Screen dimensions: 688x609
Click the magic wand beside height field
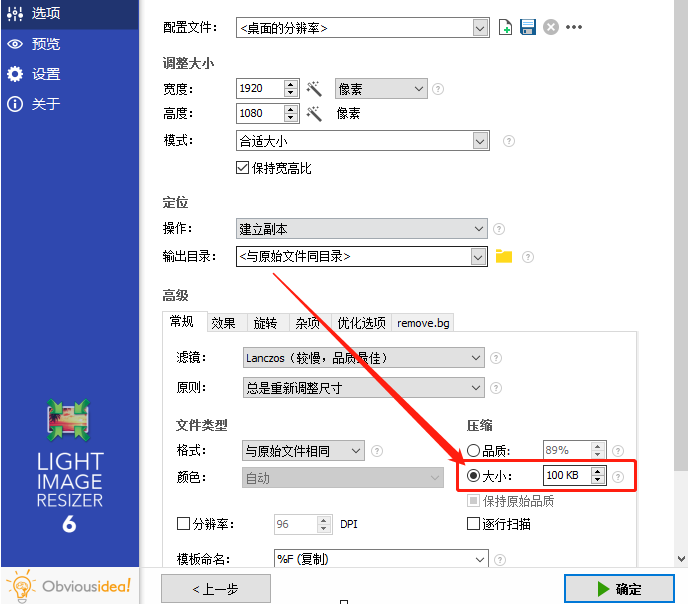pos(314,114)
